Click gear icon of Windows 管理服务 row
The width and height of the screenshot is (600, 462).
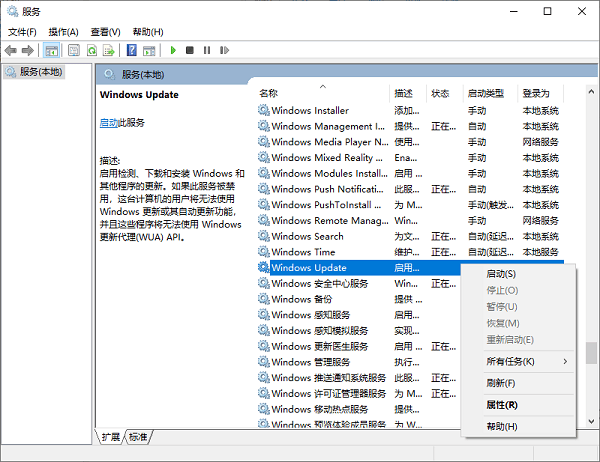click(x=263, y=362)
